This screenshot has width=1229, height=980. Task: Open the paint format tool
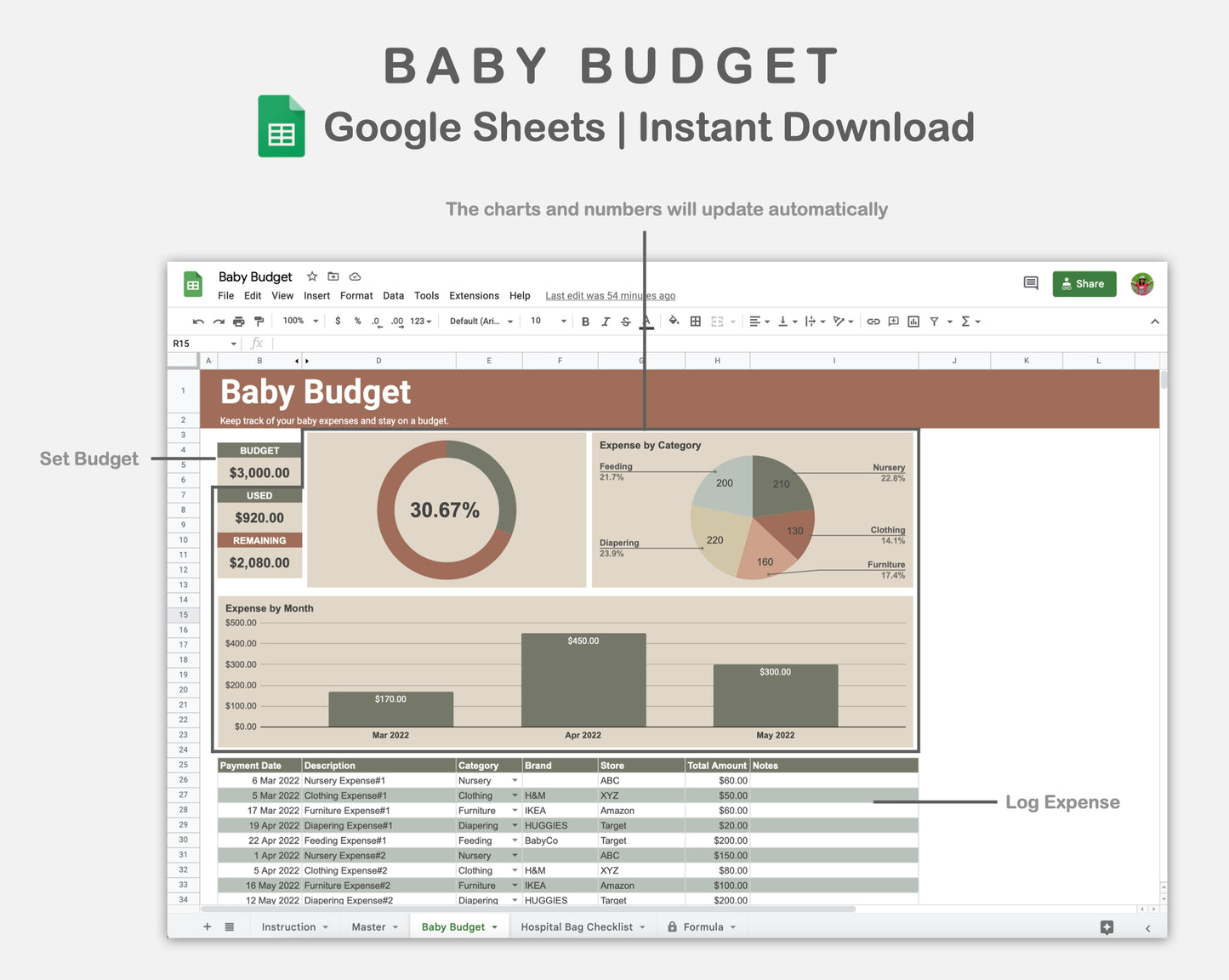coord(259,321)
